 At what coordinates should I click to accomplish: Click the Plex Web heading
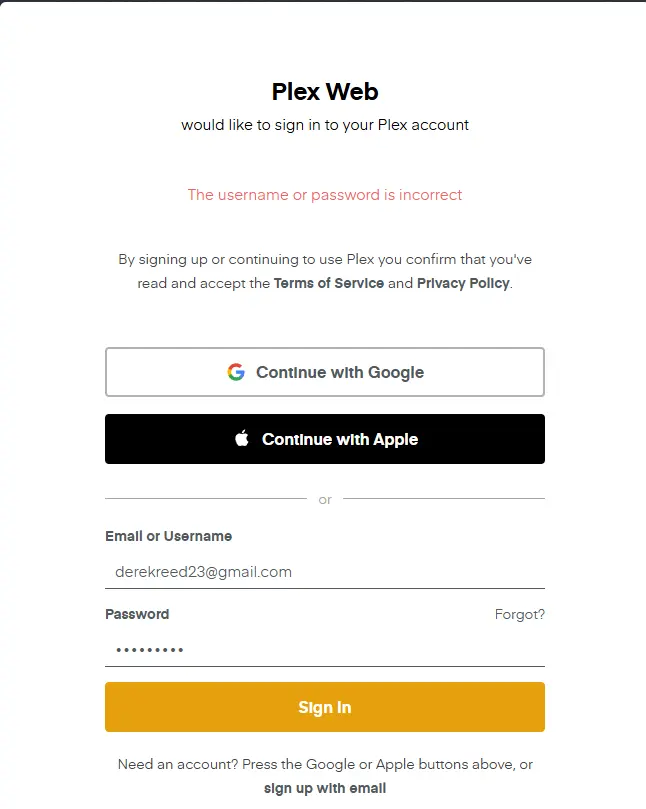pos(325,92)
